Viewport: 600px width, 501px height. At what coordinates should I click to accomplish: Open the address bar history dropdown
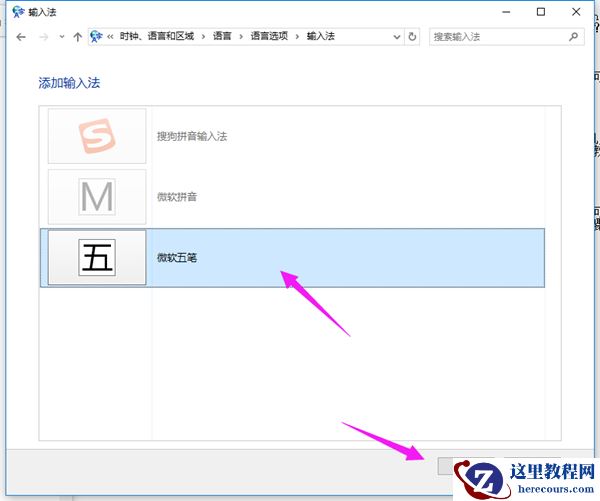pyautogui.click(x=397, y=37)
